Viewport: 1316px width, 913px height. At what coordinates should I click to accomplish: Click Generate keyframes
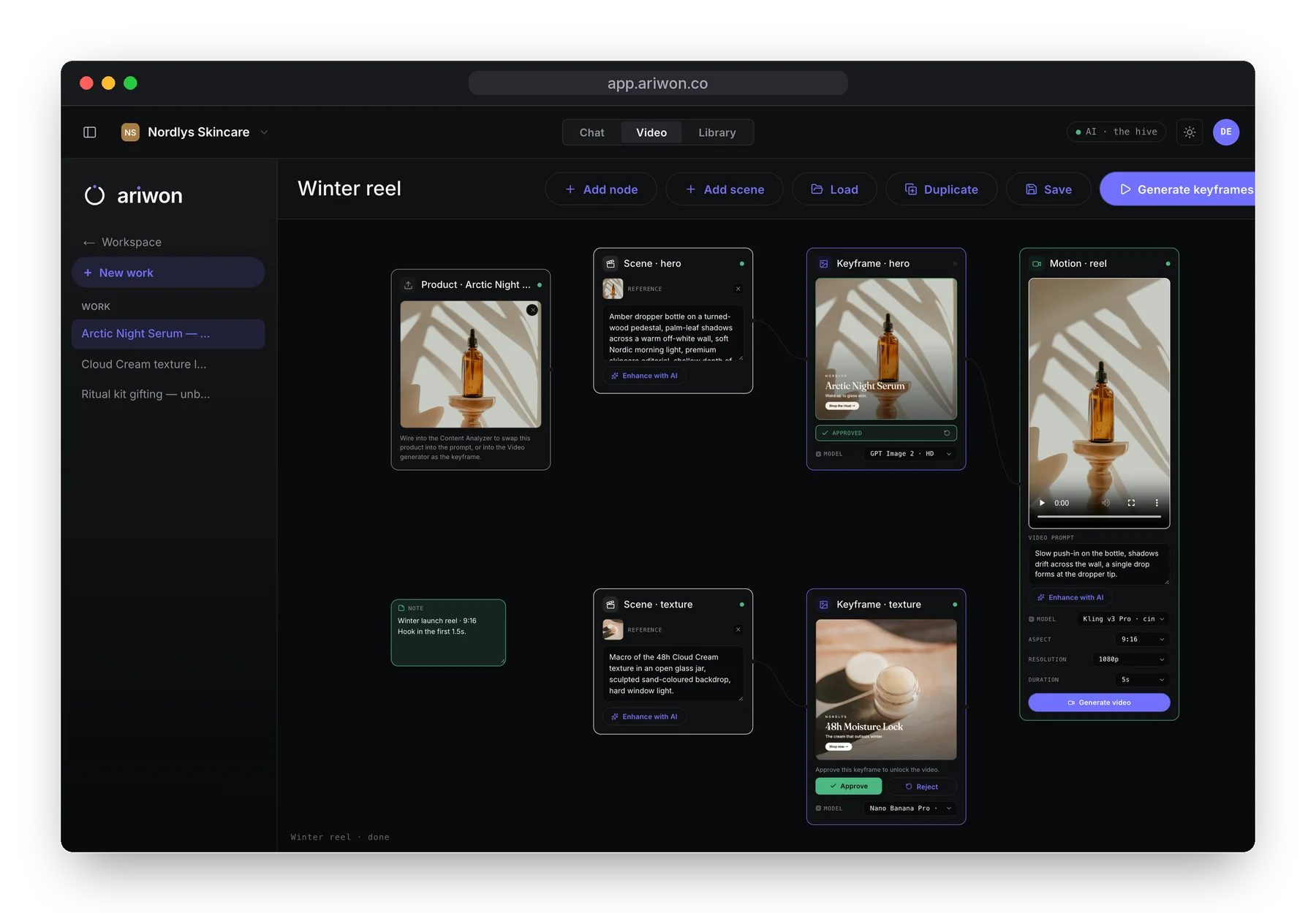point(1179,189)
